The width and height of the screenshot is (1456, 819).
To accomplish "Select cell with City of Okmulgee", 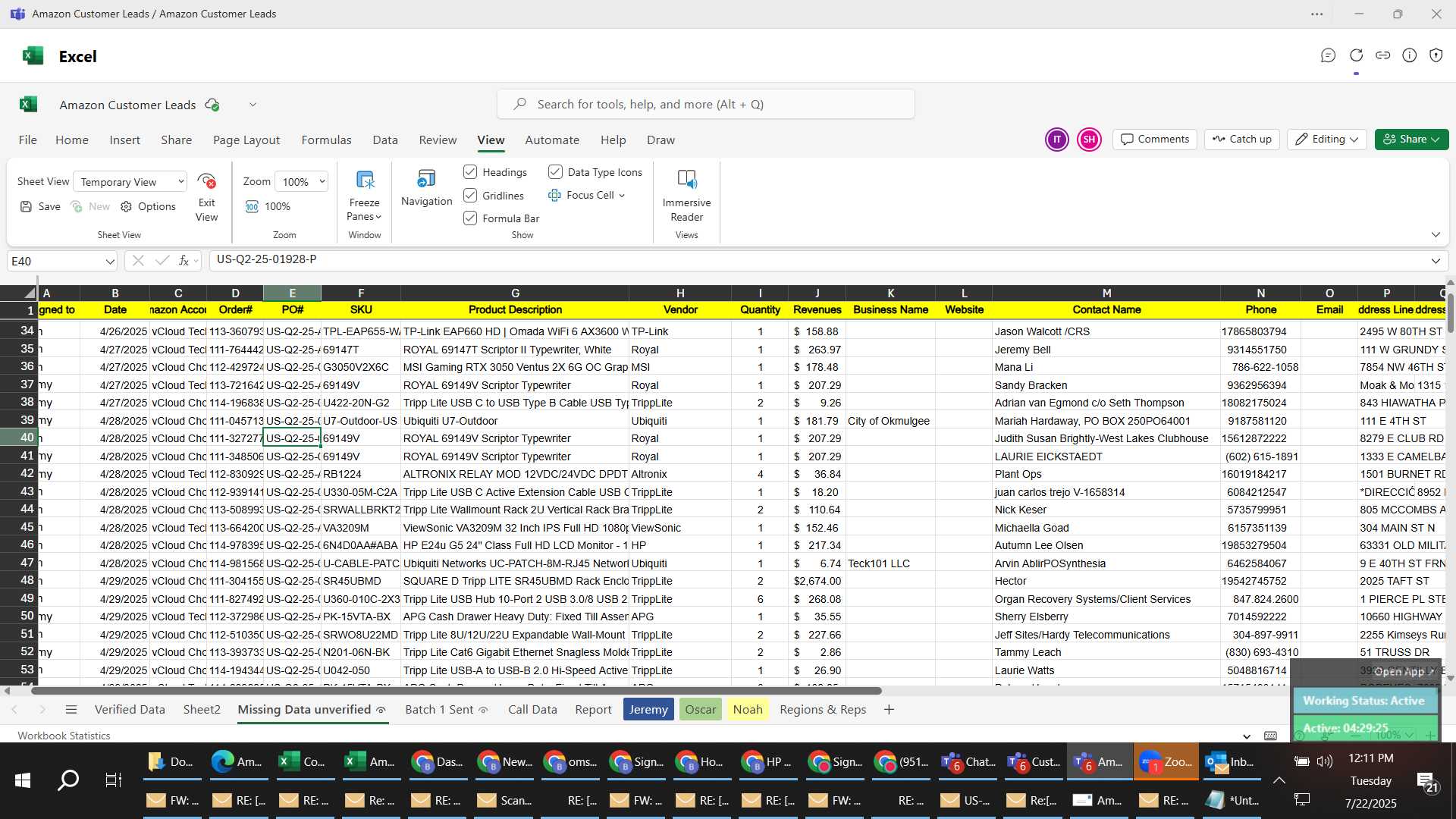I will (x=890, y=421).
